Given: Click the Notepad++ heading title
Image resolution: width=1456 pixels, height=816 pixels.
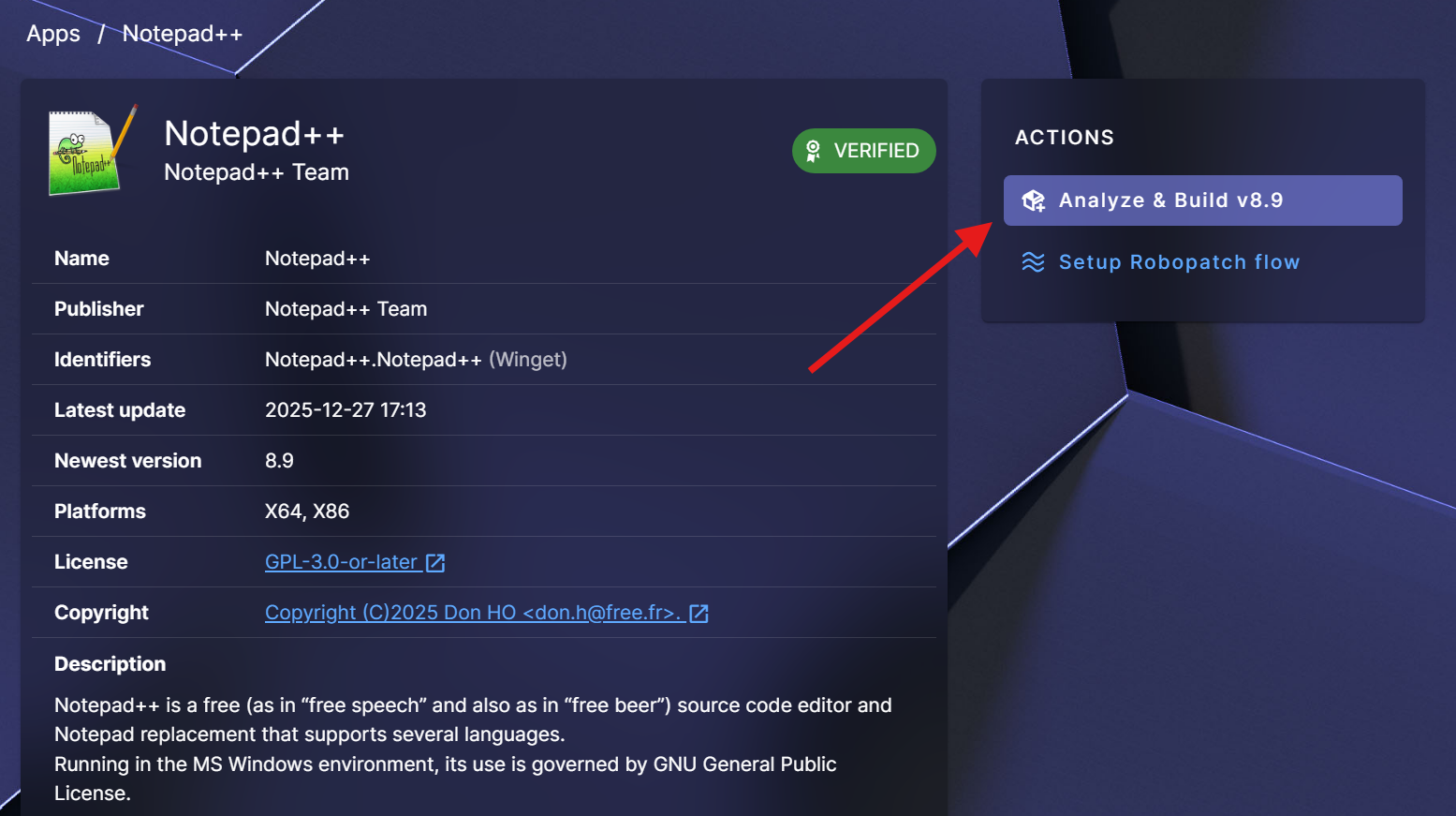Looking at the screenshot, I should (254, 134).
